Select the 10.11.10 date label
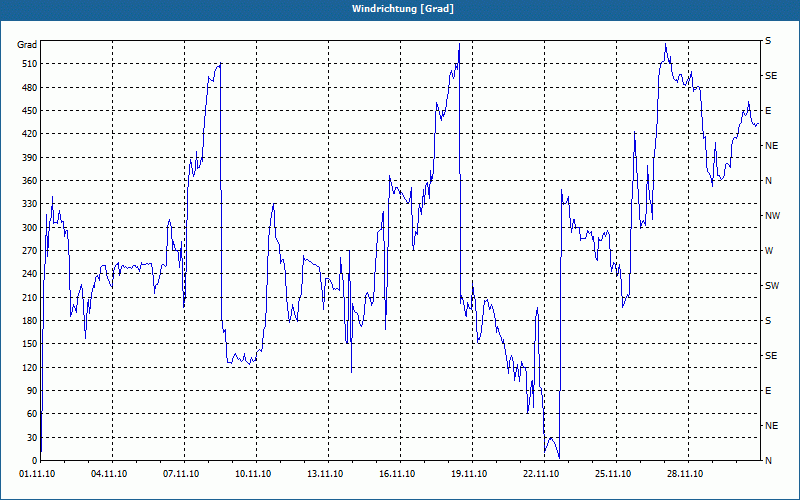Screen dimensions: 800x500 pos(253,474)
